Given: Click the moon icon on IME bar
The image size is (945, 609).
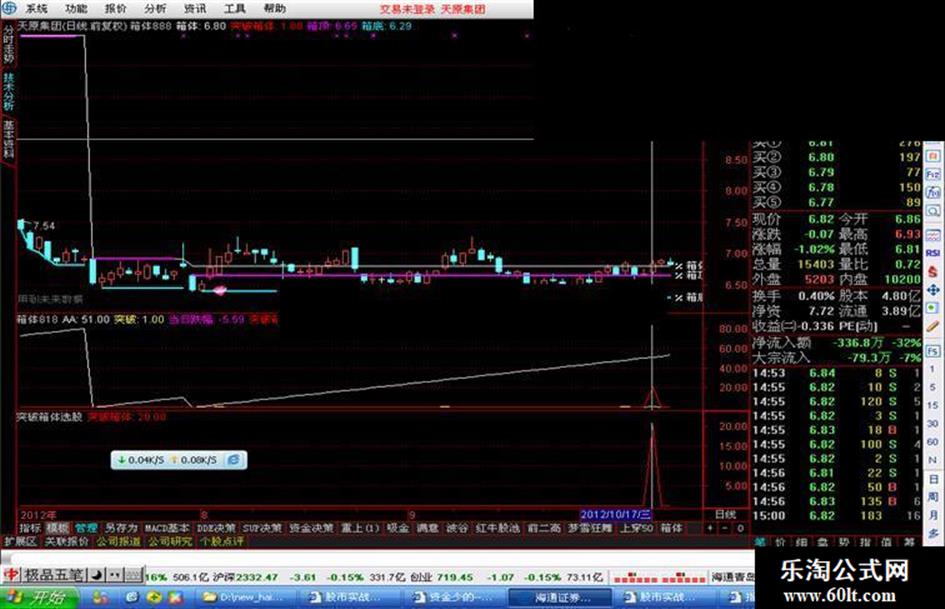Looking at the screenshot, I should tap(96, 575).
